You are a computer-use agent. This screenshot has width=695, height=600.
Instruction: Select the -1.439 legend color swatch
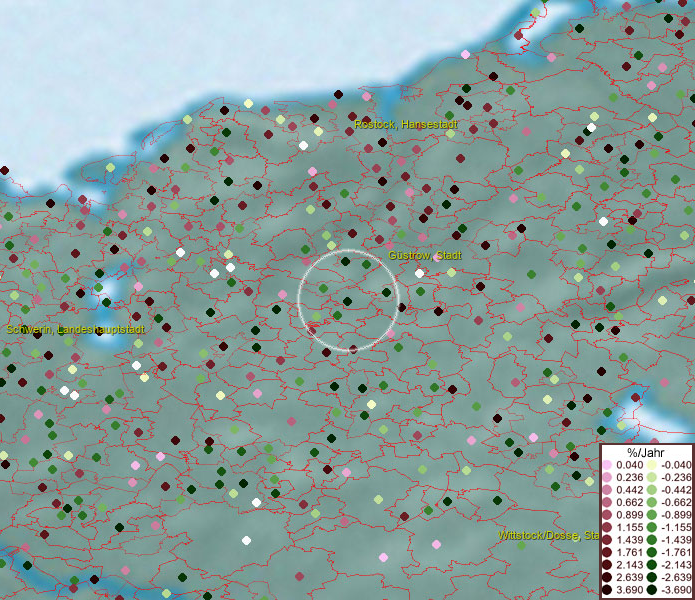pos(652,540)
